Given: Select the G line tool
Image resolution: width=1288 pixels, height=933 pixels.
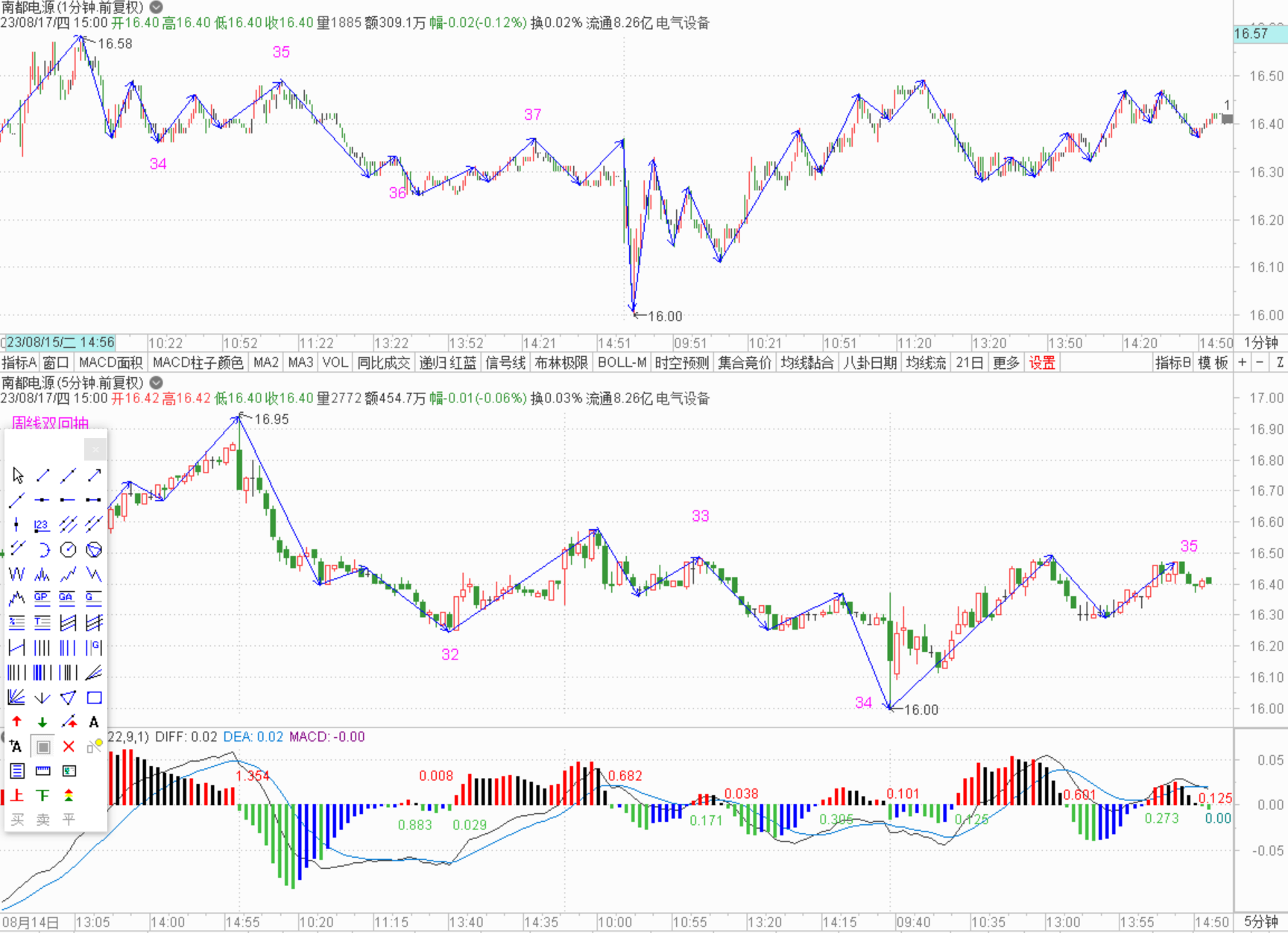Looking at the screenshot, I should coord(94,598).
